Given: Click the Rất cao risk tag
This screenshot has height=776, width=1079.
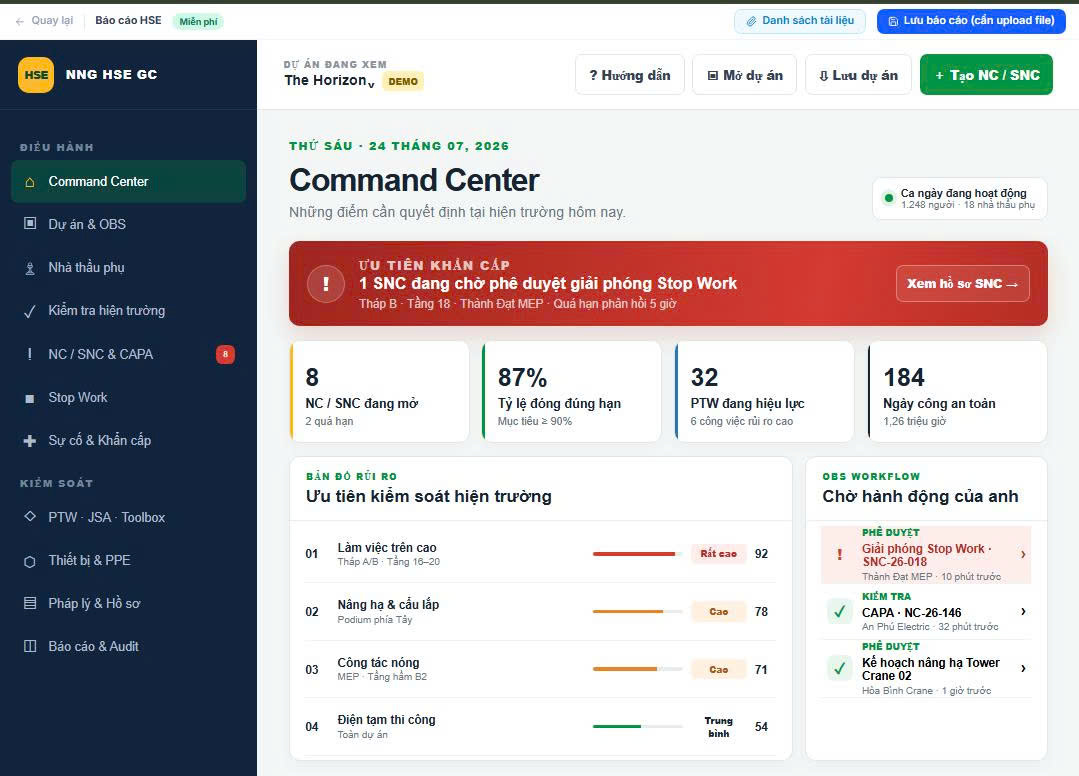Looking at the screenshot, I should [718, 554].
